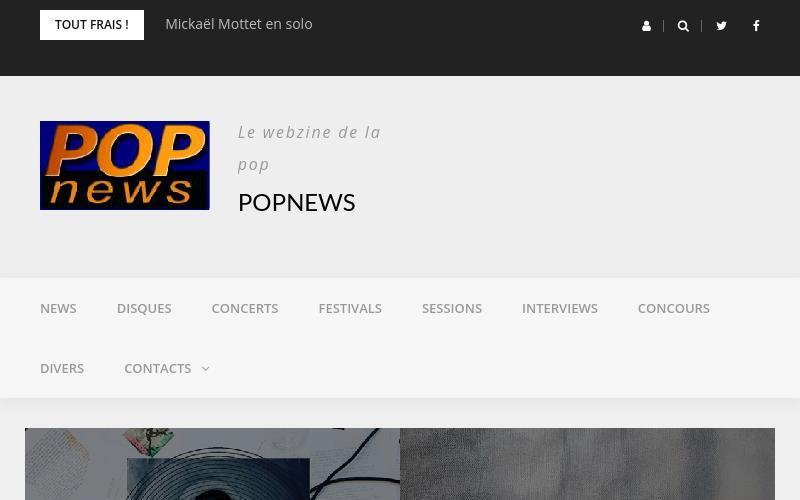Image resolution: width=800 pixels, height=500 pixels.
Task: Open the Facebook icon link
Action: click(x=756, y=26)
